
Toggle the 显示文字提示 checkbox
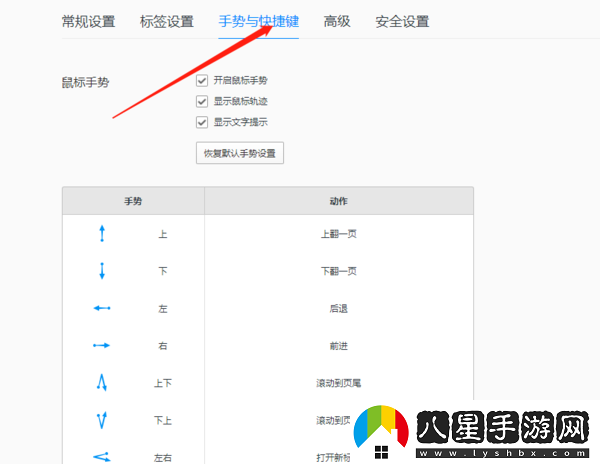click(x=202, y=122)
